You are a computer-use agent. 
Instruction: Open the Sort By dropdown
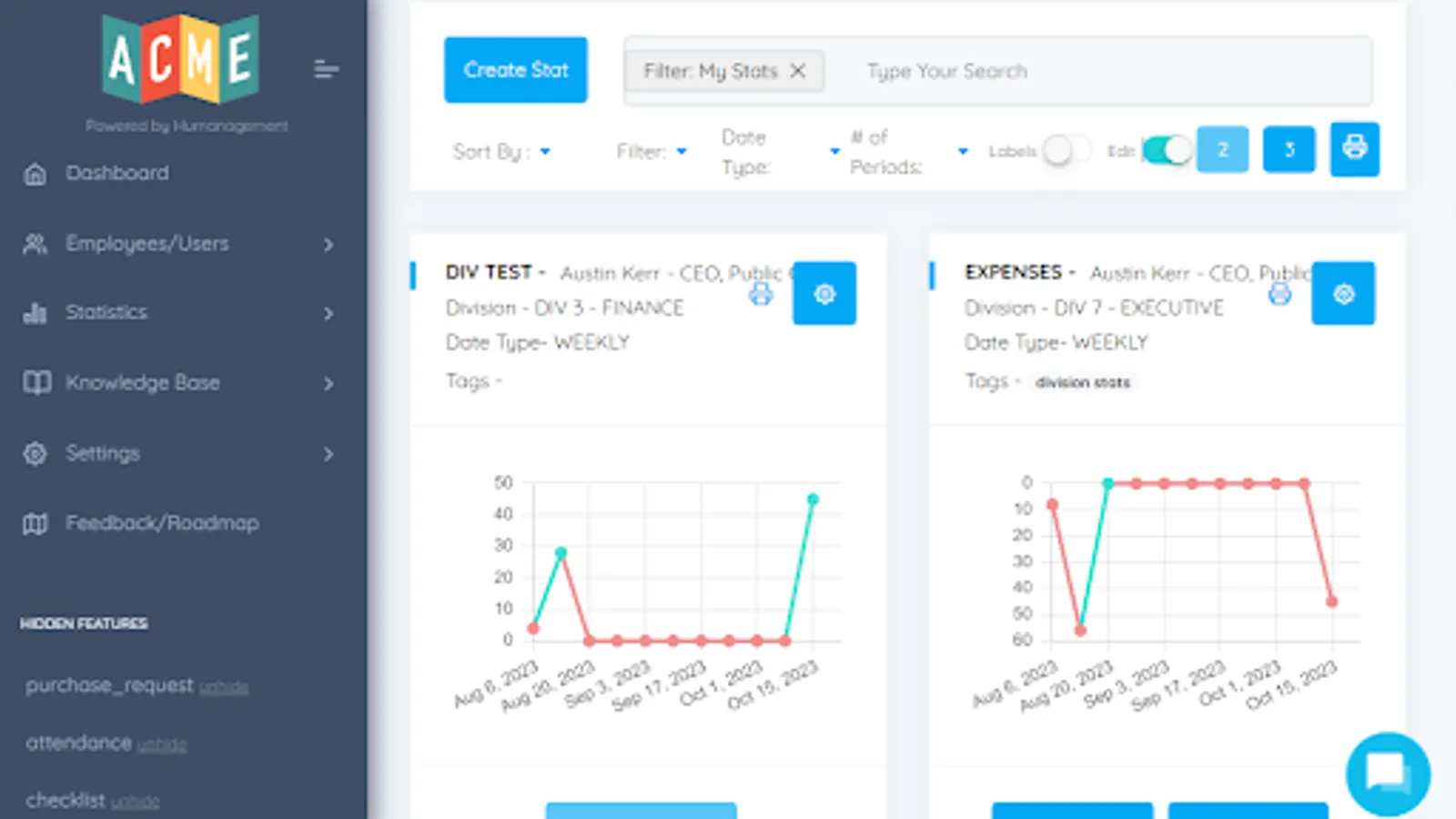501,151
